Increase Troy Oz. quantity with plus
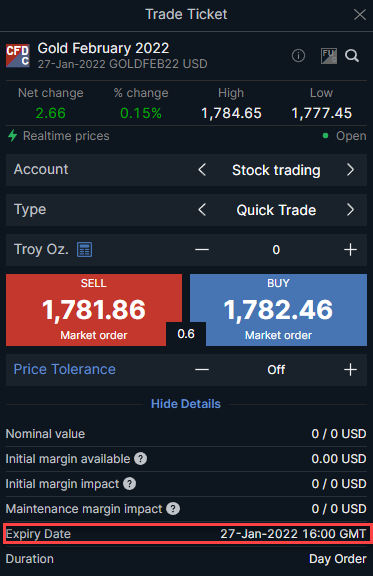 click(350, 250)
